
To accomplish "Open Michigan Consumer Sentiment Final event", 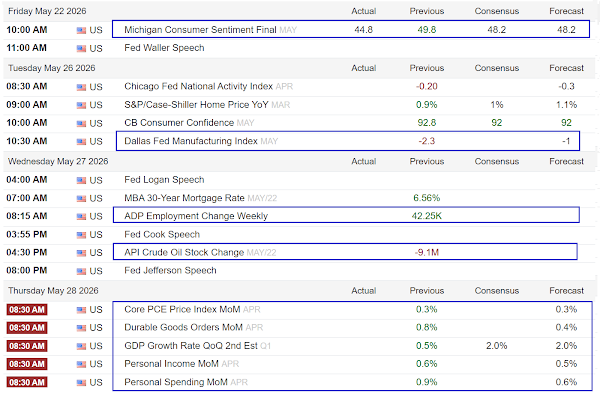I will point(200,30).
